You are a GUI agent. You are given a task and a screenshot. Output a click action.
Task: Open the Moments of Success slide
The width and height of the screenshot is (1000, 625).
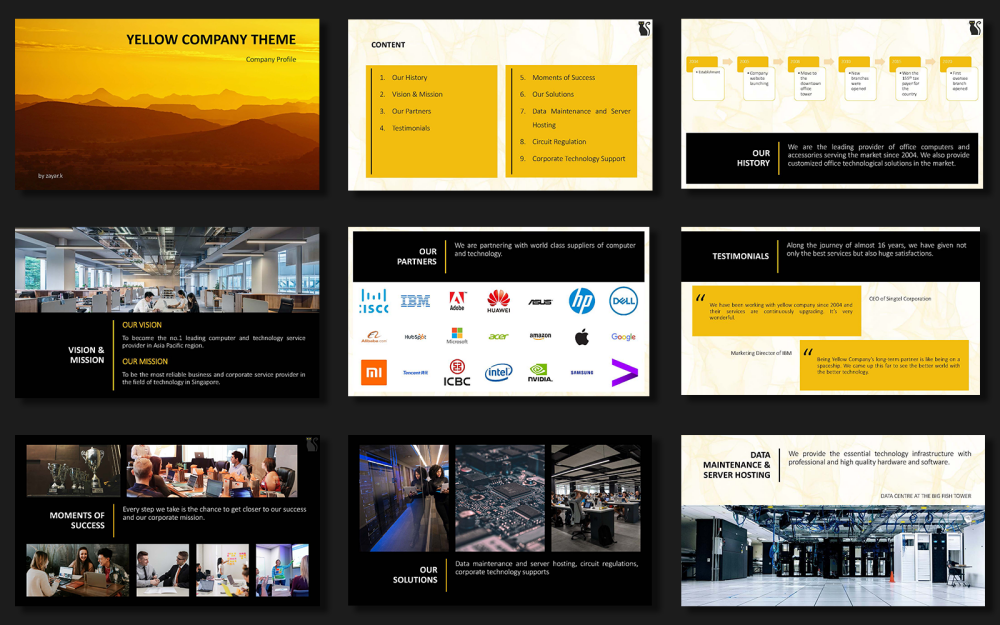[167, 520]
